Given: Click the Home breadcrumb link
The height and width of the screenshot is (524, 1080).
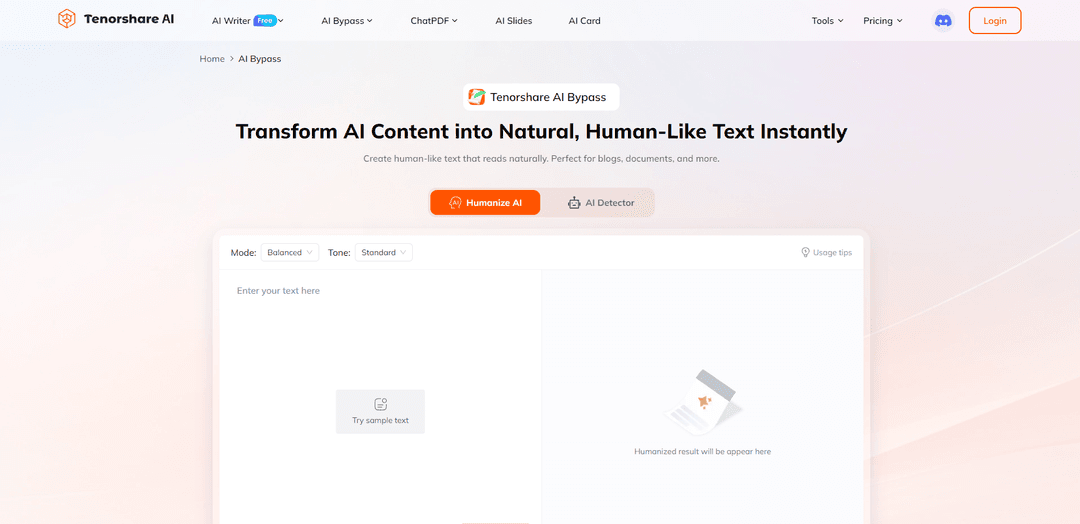Looking at the screenshot, I should click(x=212, y=59).
